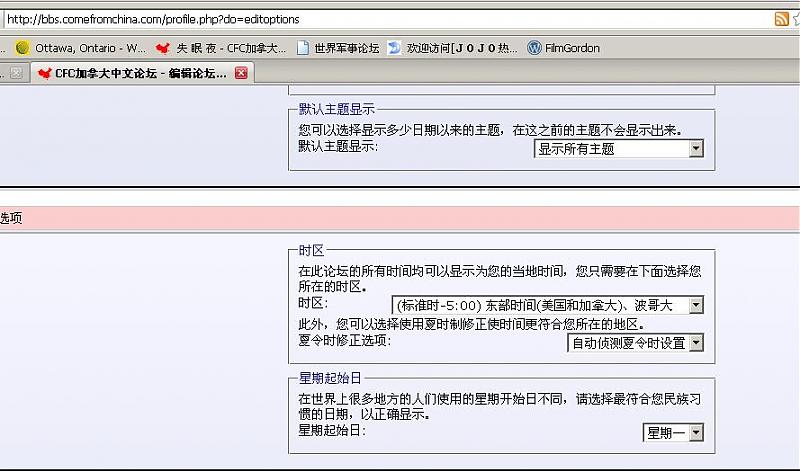The width and height of the screenshot is (800, 472).
Task: Click the 选项 pink section header
Action: pos(11,217)
